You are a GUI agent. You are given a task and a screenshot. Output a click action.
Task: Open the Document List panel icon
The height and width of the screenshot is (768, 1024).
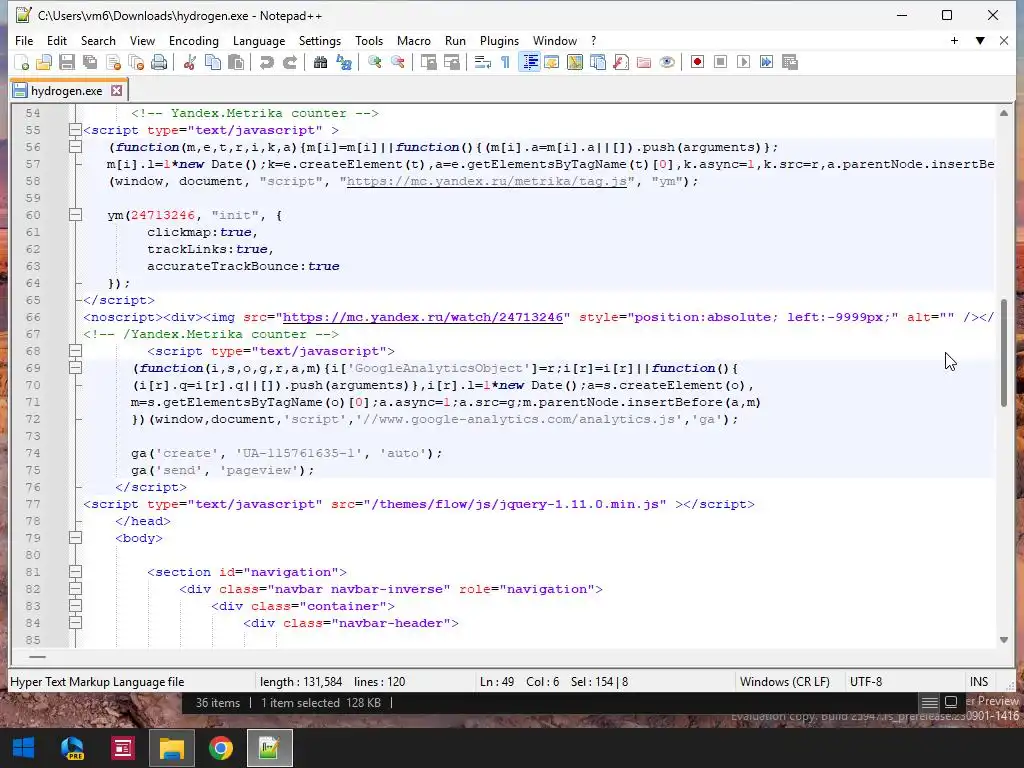[x=598, y=62]
